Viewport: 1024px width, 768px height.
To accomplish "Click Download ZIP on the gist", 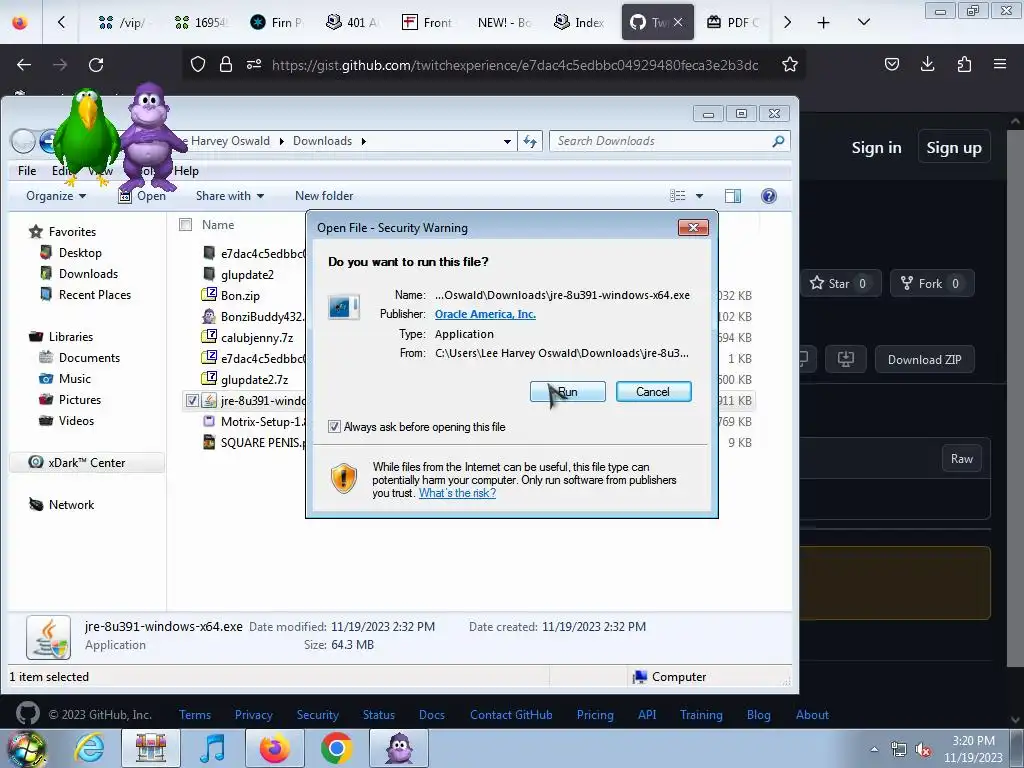I will coord(924,360).
